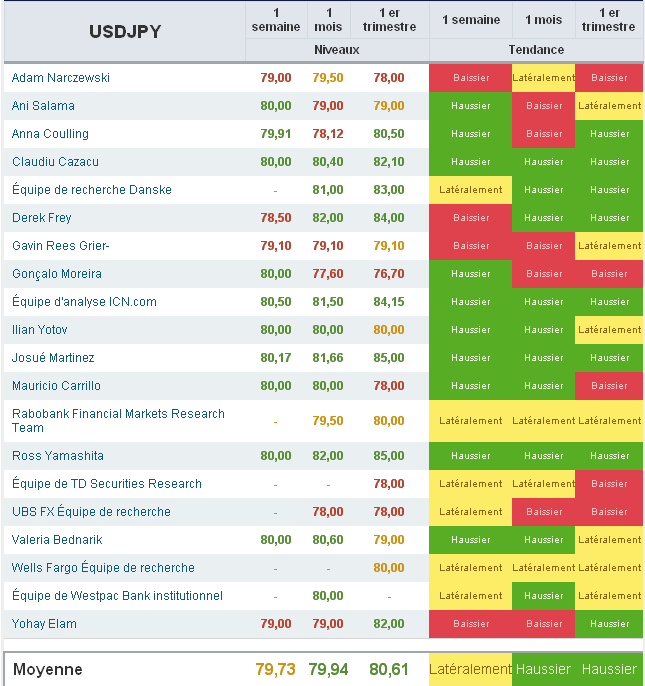The width and height of the screenshot is (645, 686).
Task: Click the Moyenne quarterly Haussier trend cell
Action: pyautogui.click(x=609, y=669)
